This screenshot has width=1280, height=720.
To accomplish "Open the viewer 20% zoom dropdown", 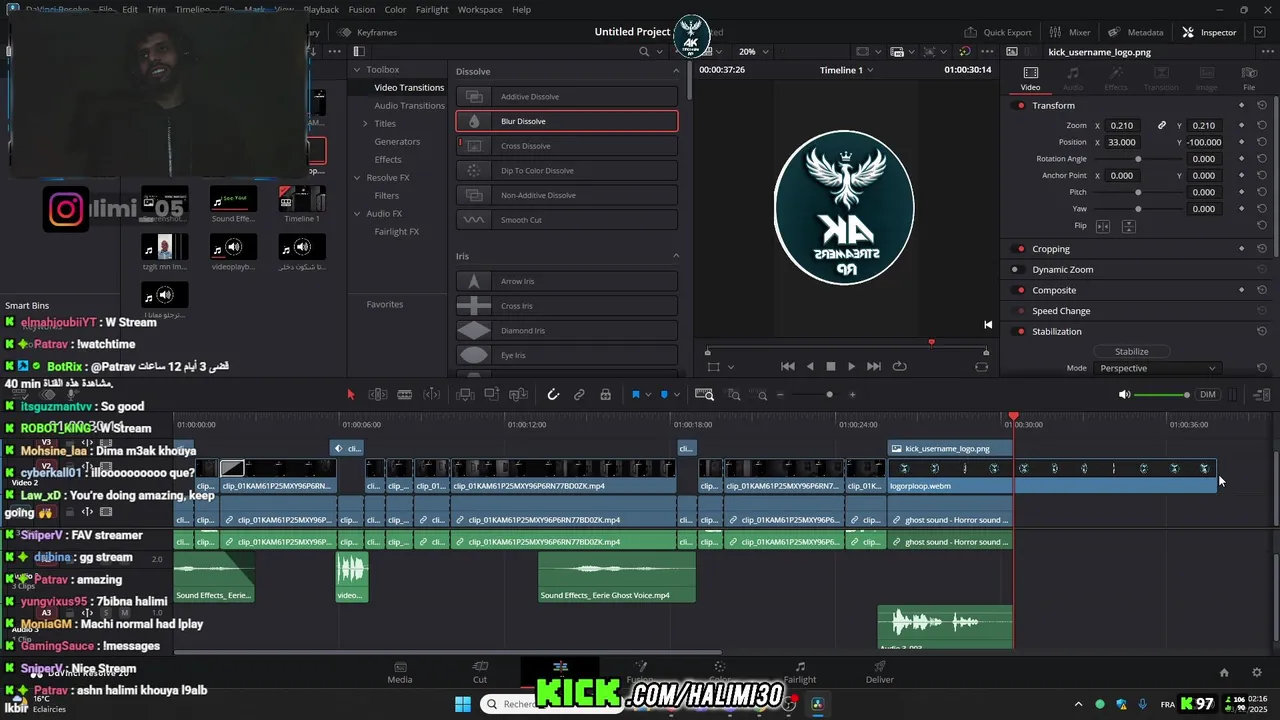I will pos(754,51).
